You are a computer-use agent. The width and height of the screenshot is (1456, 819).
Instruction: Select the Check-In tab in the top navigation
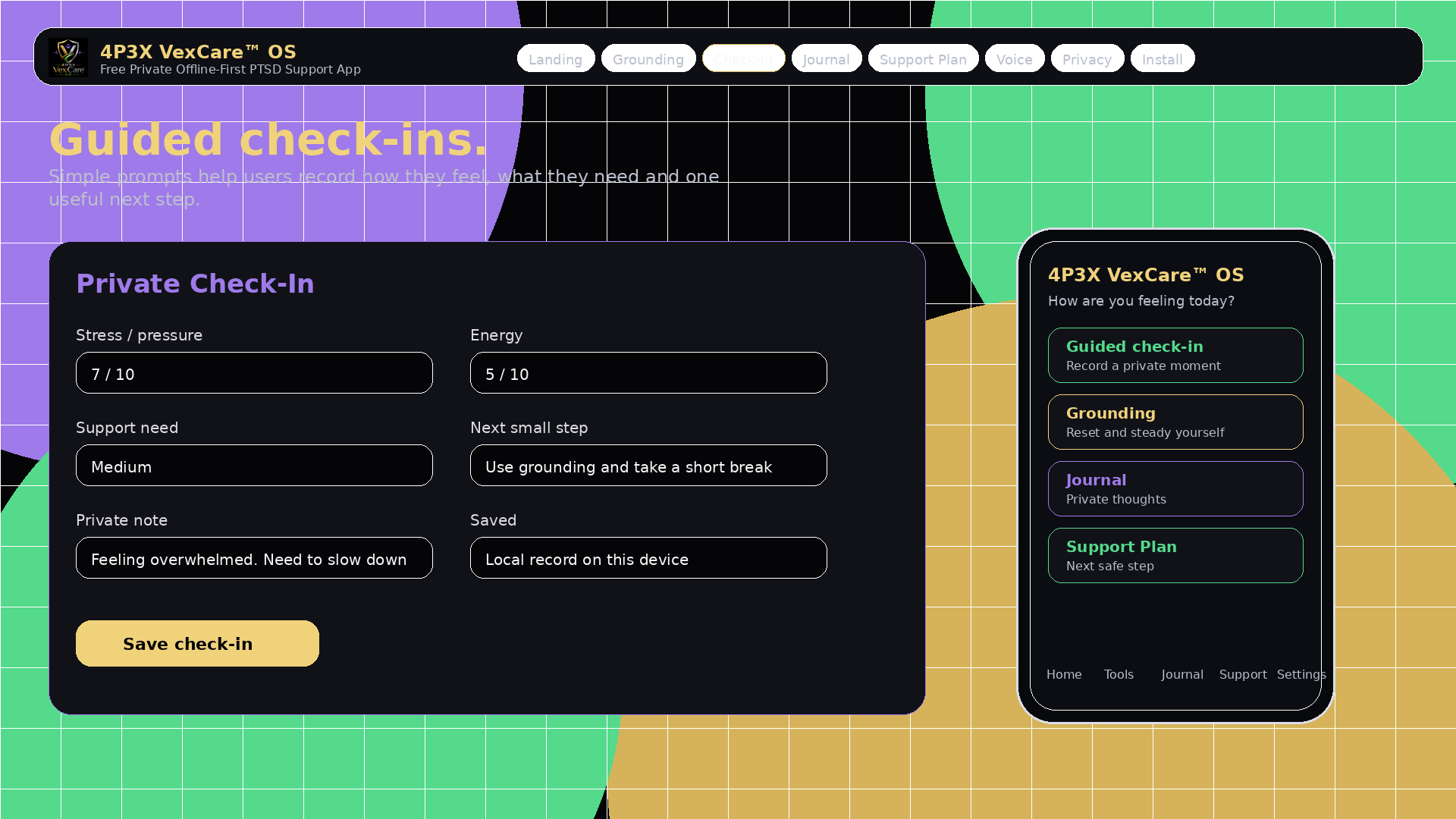click(744, 59)
